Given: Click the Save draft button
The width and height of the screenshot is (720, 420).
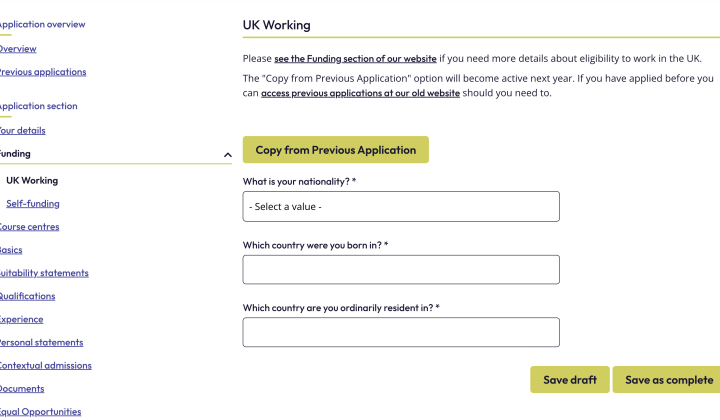Looking at the screenshot, I should point(570,380).
